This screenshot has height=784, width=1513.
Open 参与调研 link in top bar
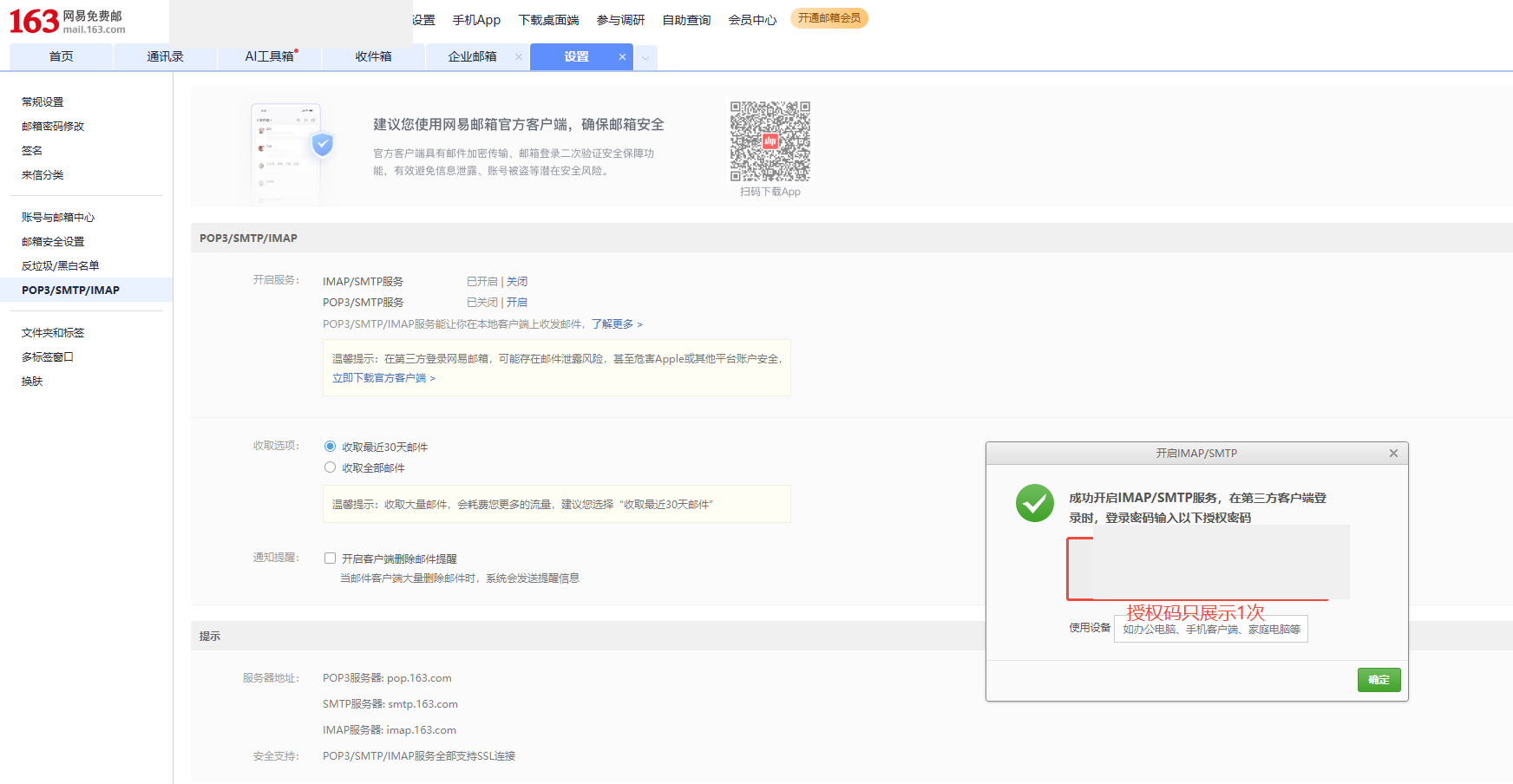pos(620,20)
